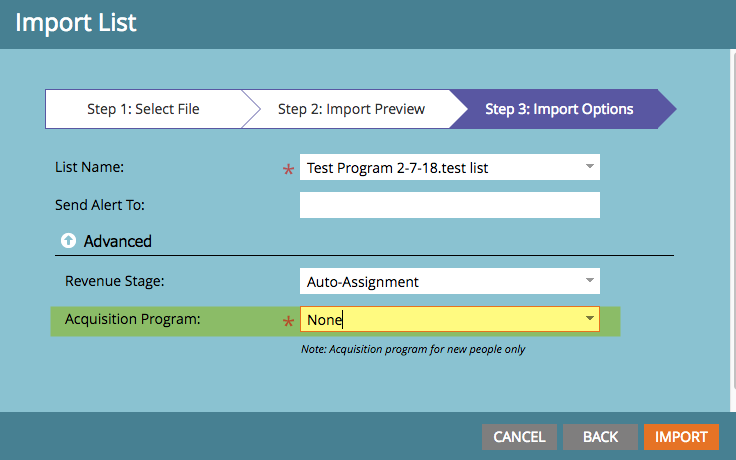Click the Advanced section label
The image size is (736, 460).
[117, 241]
